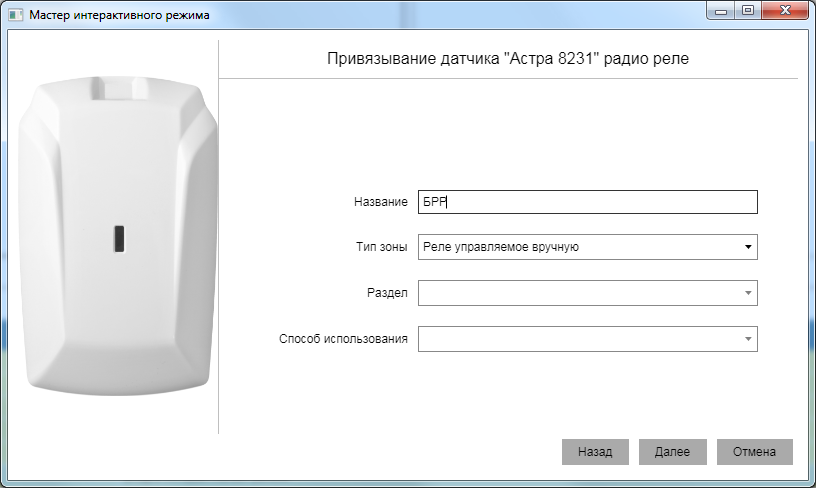Click the Способ использования label

click(343, 339)
